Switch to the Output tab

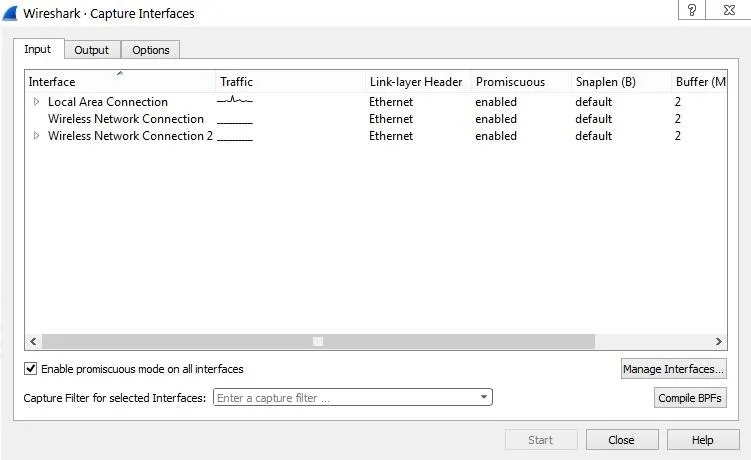91,50
